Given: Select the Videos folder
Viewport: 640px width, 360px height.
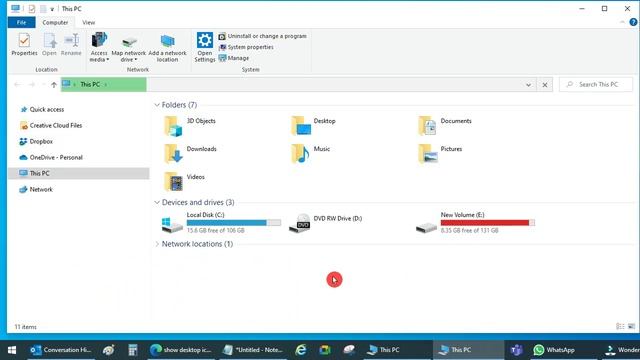Looking at the screenshot, I should pos(184,181).
